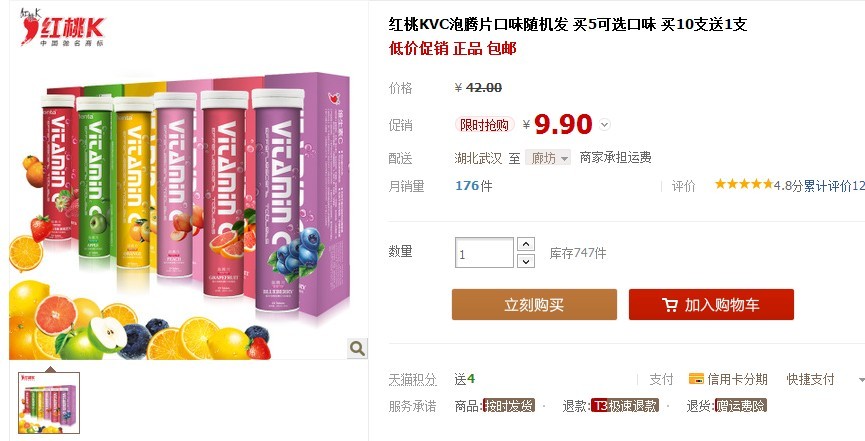Expand the promotion price dropdown arrow

pyautogui.click(x=605, y=125)
